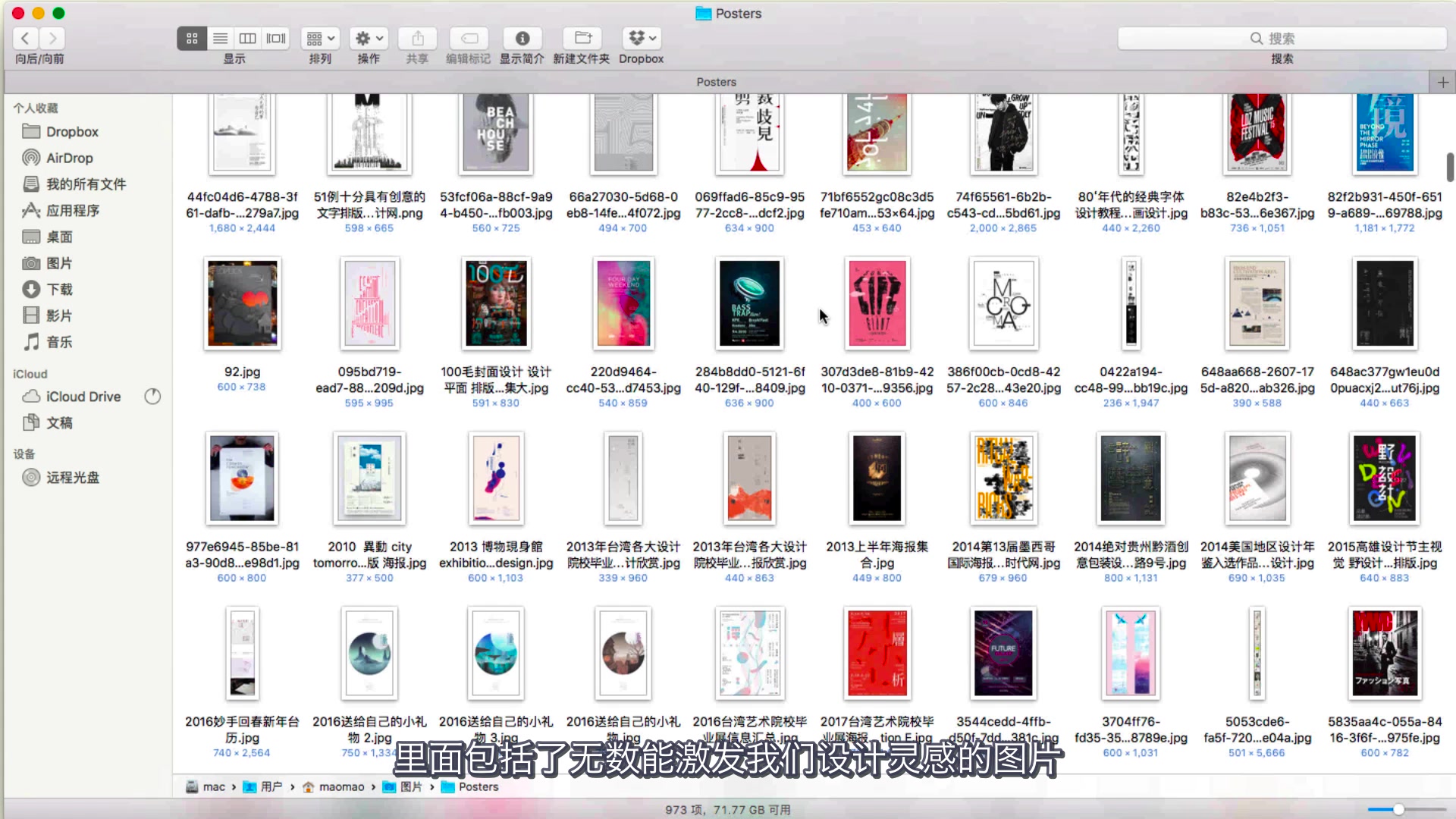Click the new folder (新建文件夹) icon

click(x=582, y=38)
